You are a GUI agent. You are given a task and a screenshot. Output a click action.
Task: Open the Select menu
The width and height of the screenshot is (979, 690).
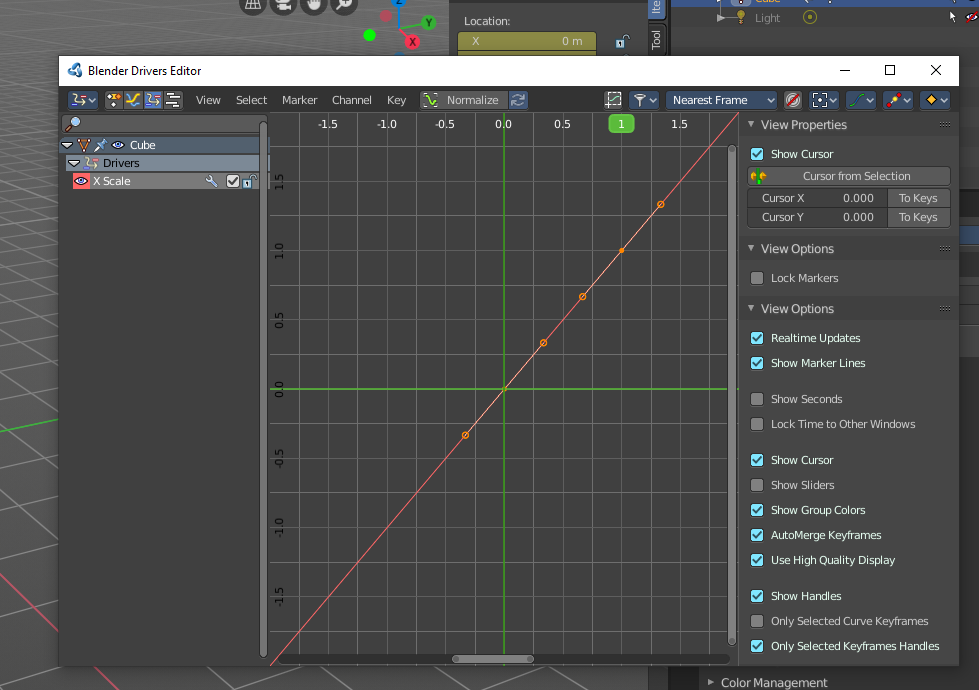[251, 100]
